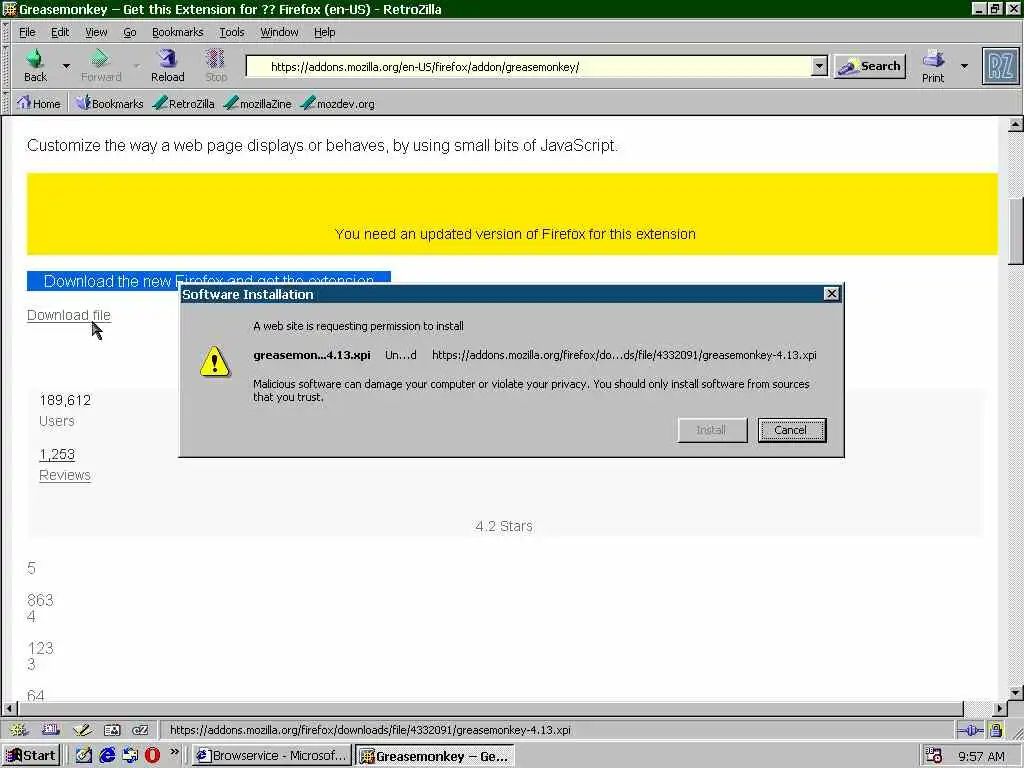Click the vertical scrollbar up arrow
1024x768 pixels.
[1016, 124]
